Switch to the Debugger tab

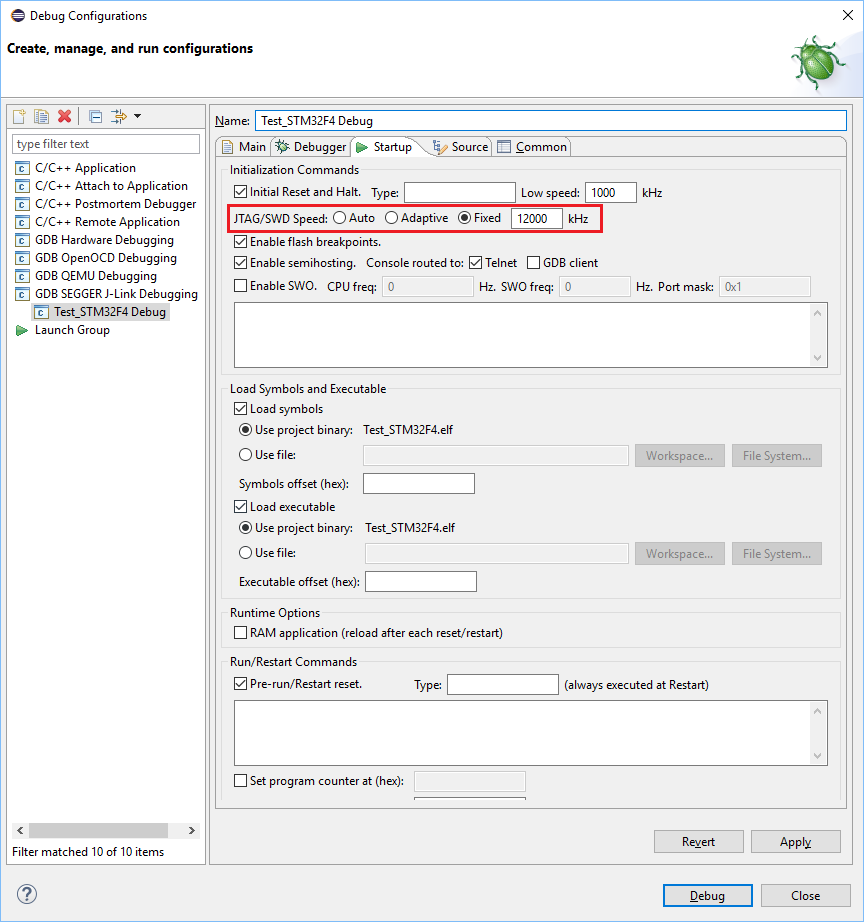click(x=310, y=146)
